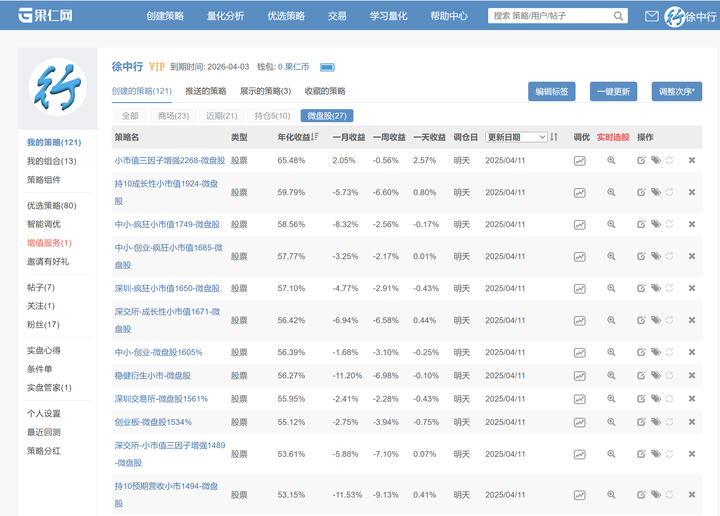Open 我的组合(13) in sidebar
Viewport: 720px width, 516px height.
click(51, 161)
